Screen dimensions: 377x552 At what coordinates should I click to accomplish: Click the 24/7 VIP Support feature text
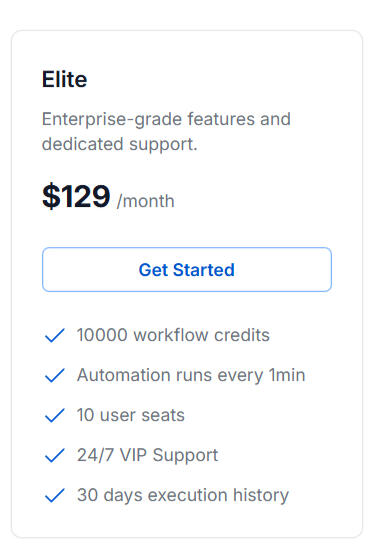click(148, 455)
